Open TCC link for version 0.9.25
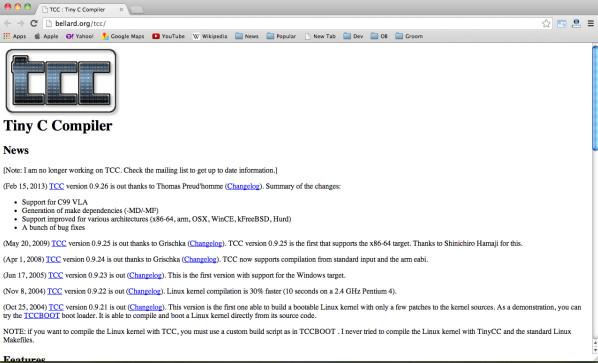598x363 pixels. 59,244
